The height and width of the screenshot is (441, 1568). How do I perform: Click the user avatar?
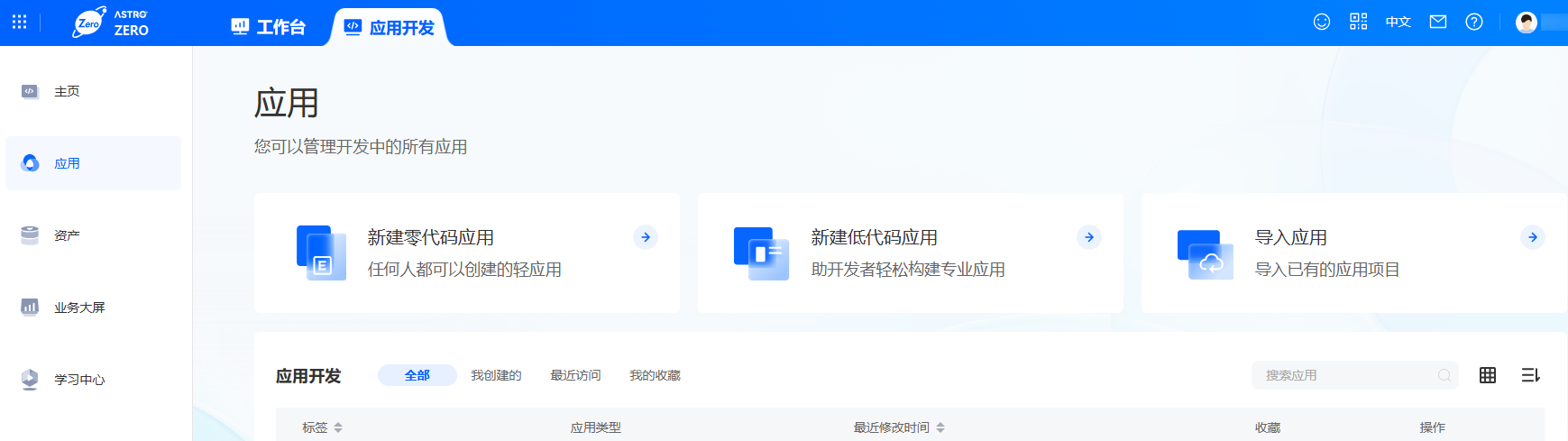(x=1527, y=23)
